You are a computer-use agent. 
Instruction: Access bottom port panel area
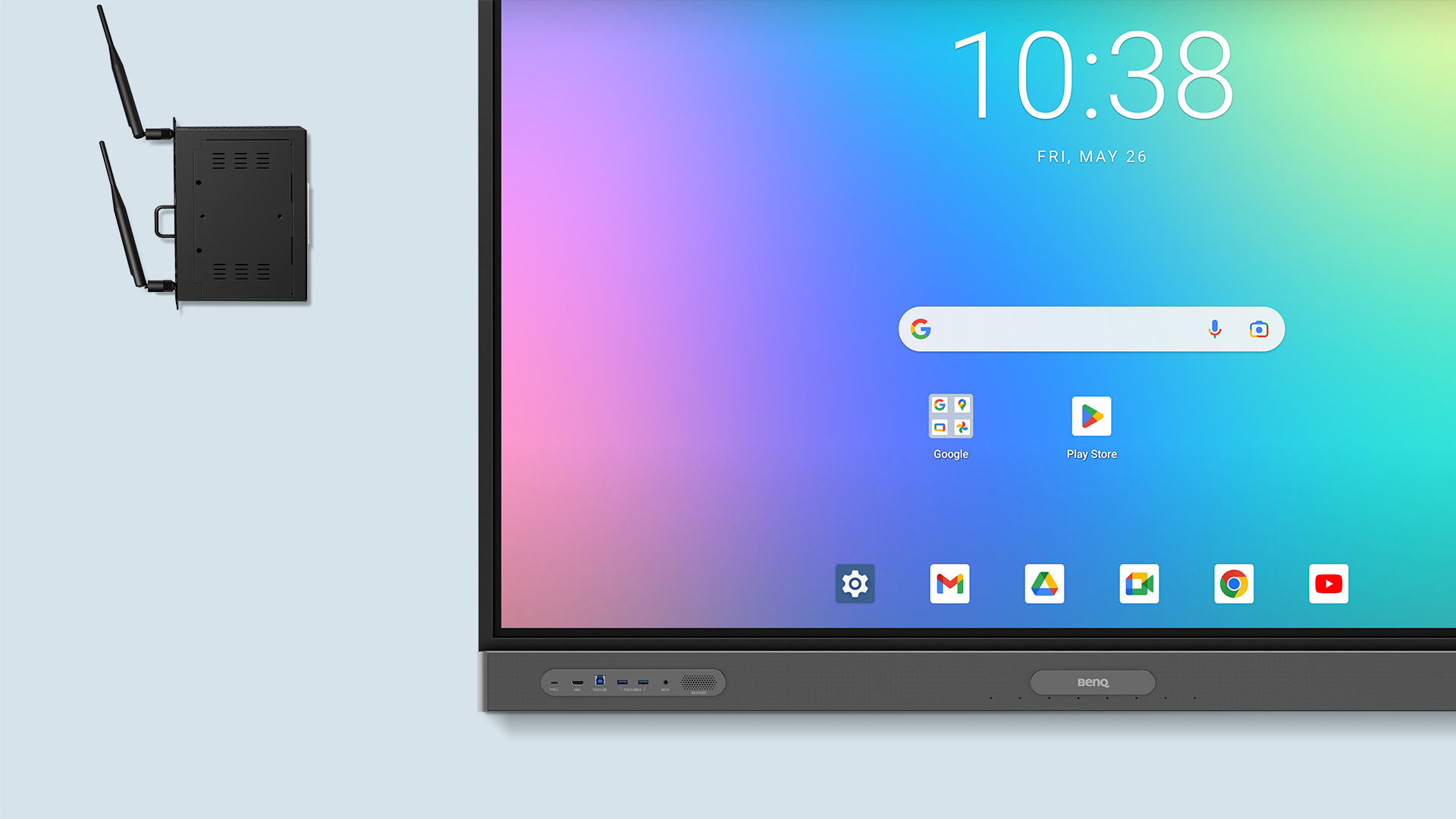[630, 681]
